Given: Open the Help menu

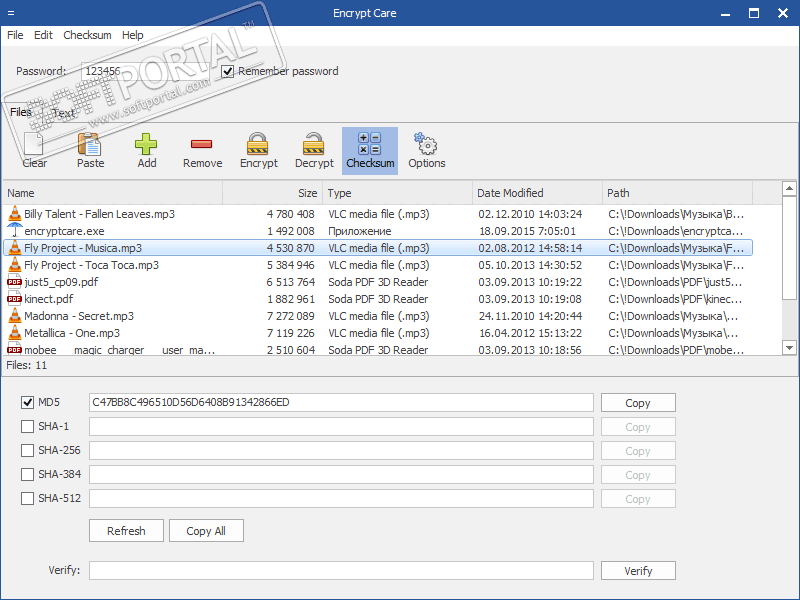Looking at the screenshot, I should [133, 35].
